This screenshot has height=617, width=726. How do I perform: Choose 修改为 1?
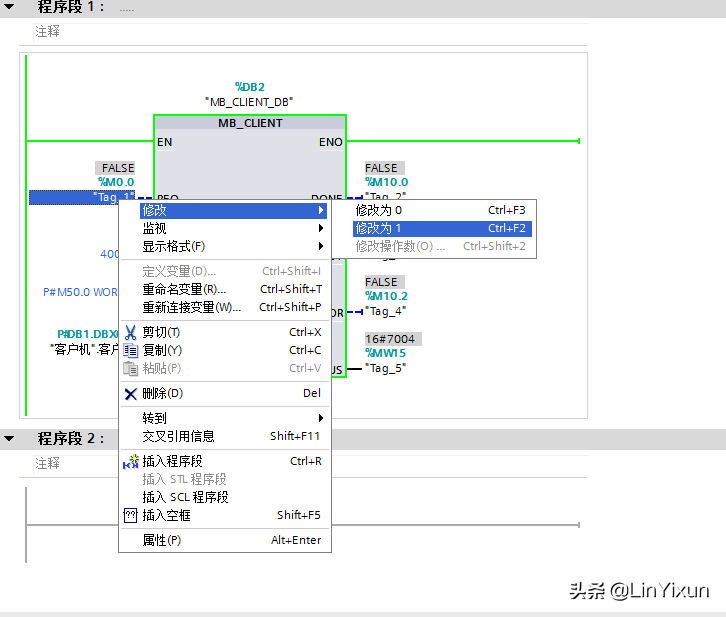click(x=442, y=228)
